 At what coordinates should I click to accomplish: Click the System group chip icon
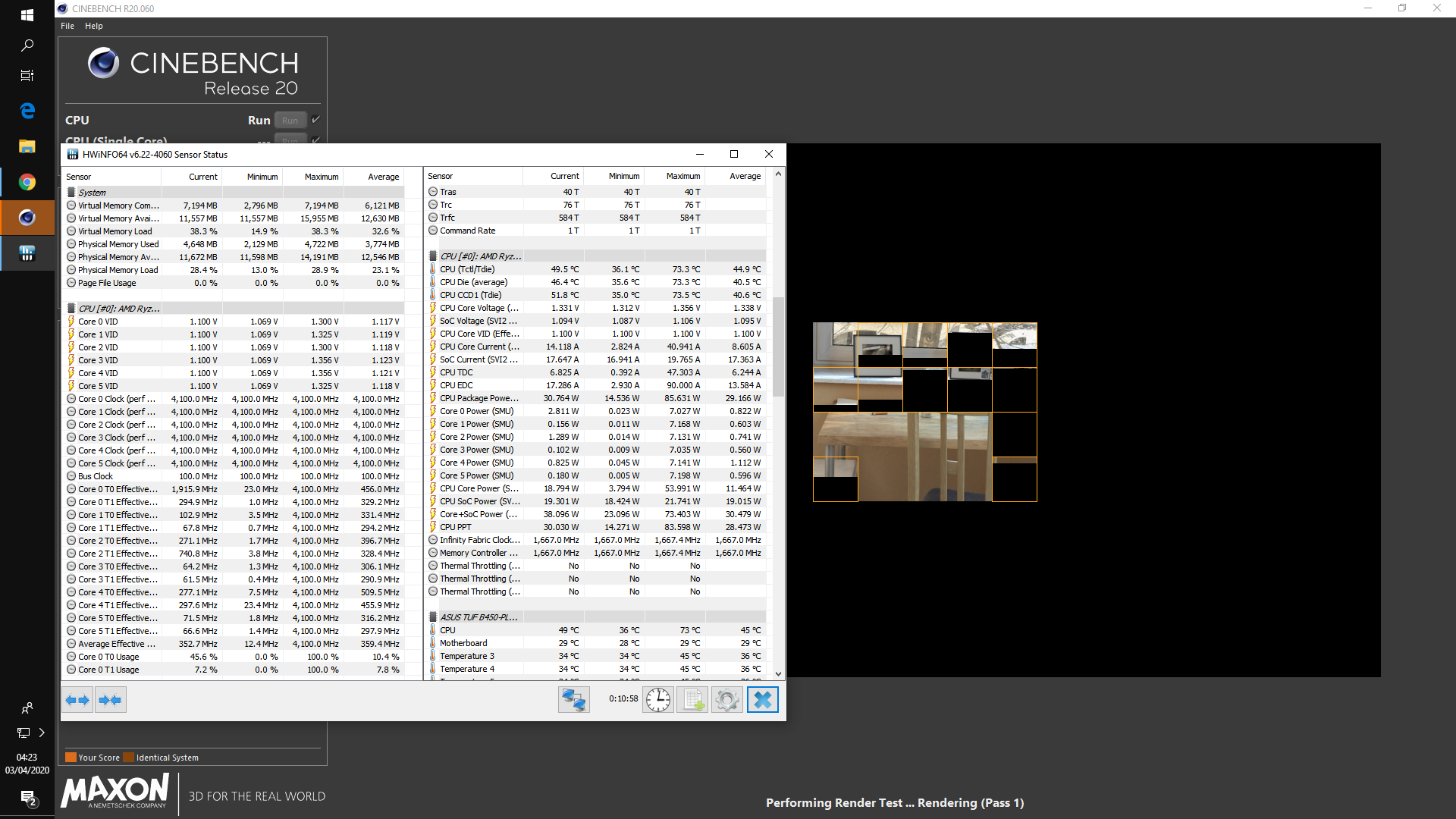(x=71, y=193)
